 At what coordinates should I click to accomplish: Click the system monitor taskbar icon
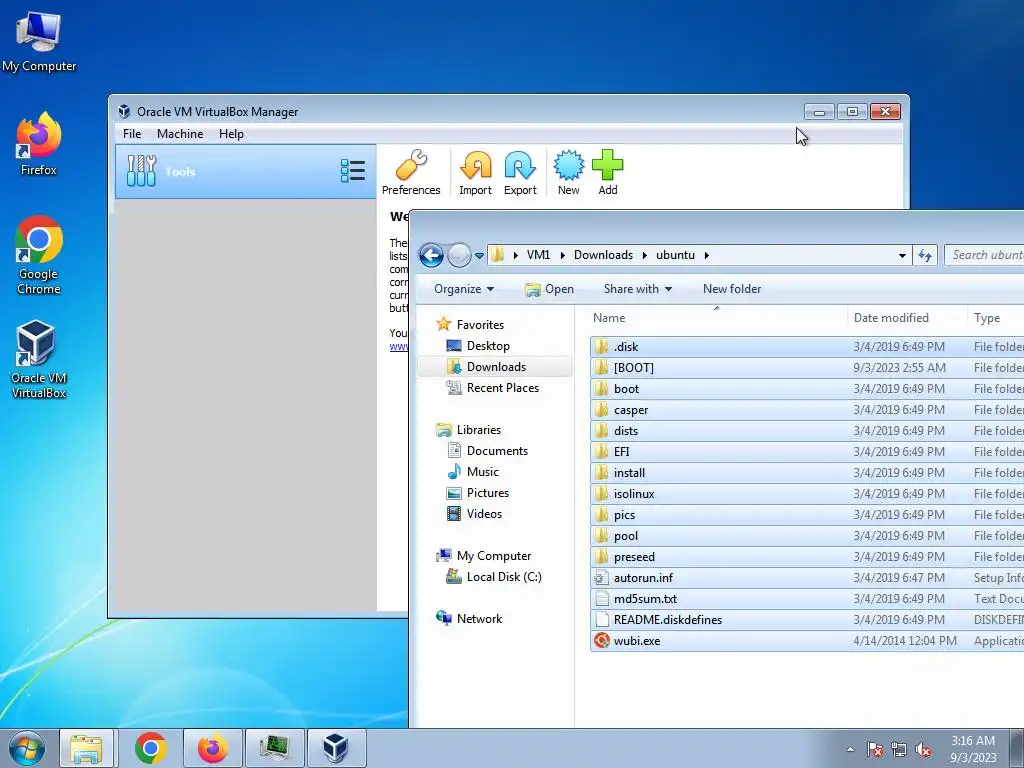[x=274, y=748]
